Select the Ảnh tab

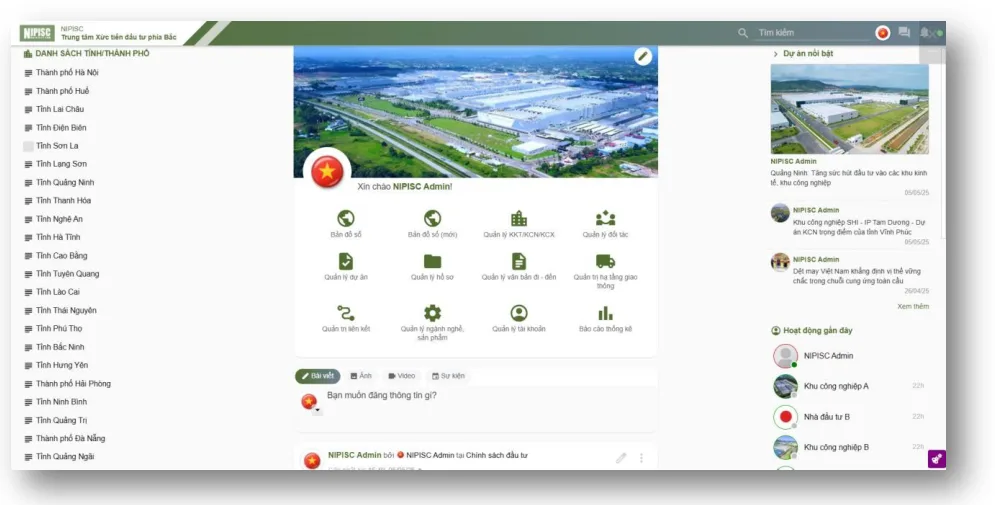(361, 376)
